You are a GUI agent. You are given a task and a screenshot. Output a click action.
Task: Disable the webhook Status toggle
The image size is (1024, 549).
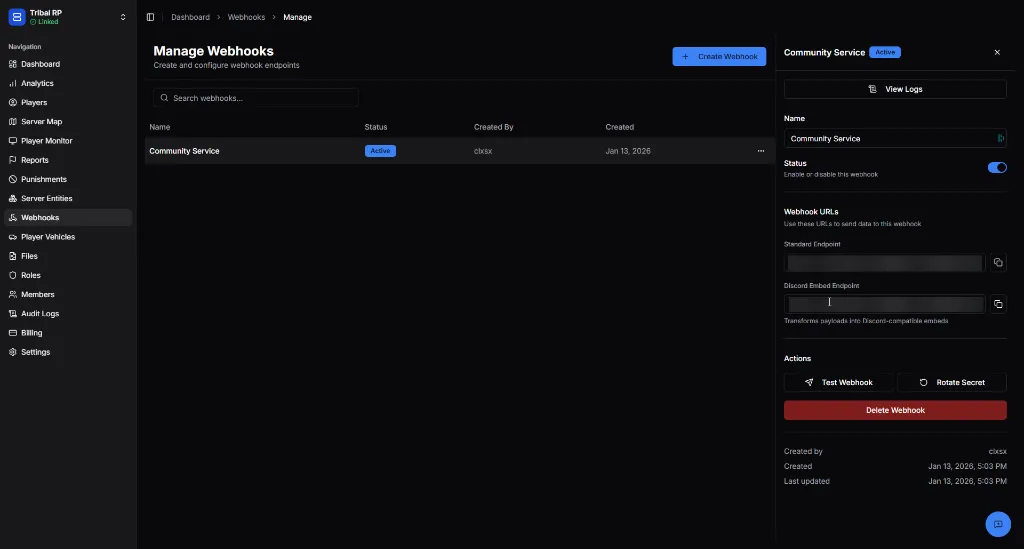pos(997,168)
